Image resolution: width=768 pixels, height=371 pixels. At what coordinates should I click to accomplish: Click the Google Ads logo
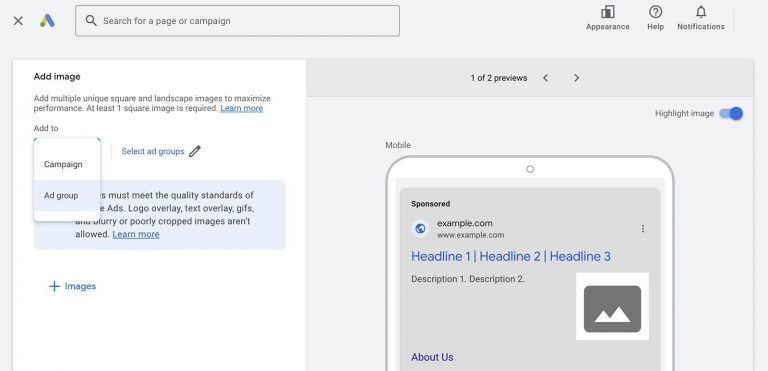pos(48,21)
